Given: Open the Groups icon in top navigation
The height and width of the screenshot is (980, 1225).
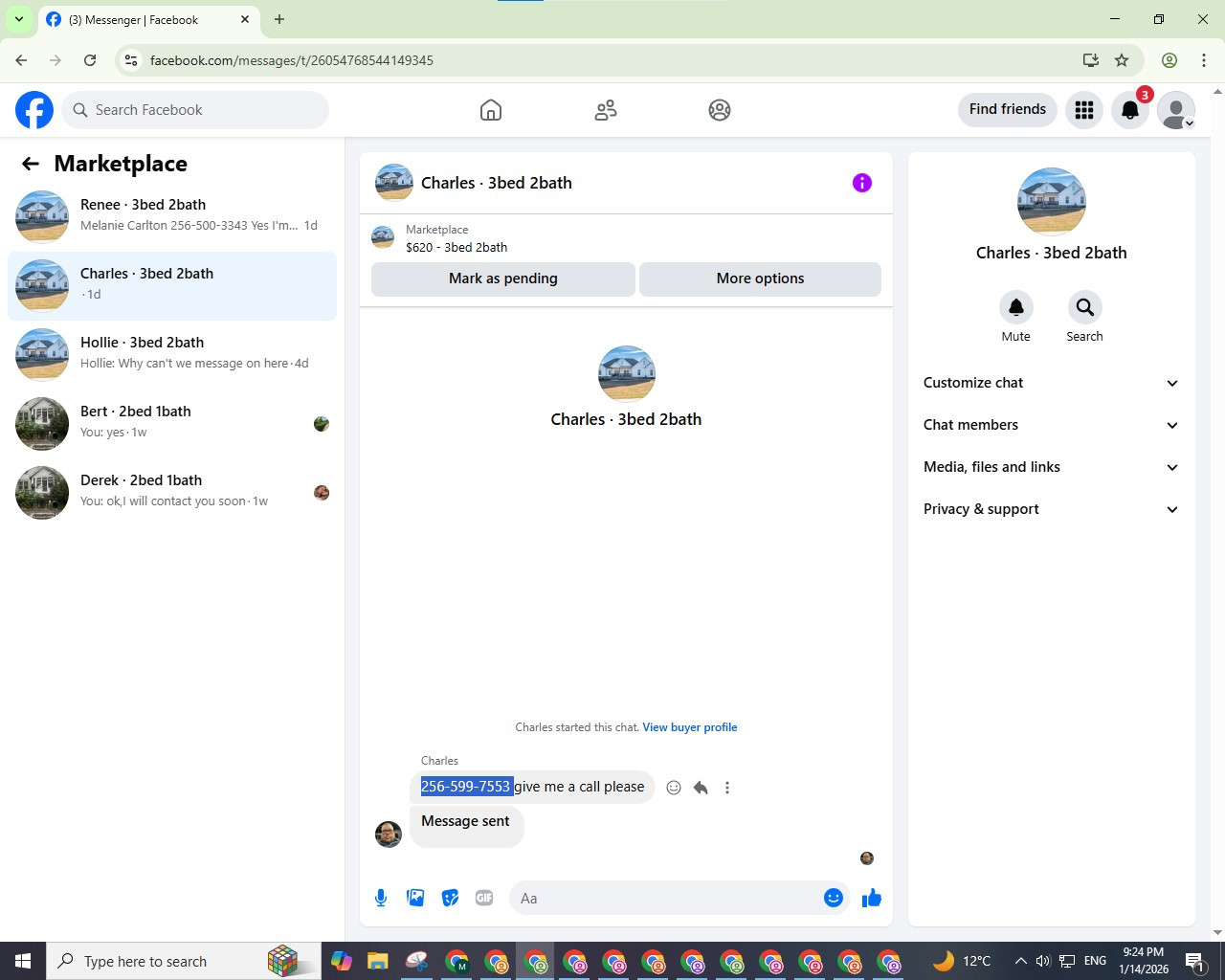Looking at the screenshot, I should click(x=720, y=110).
